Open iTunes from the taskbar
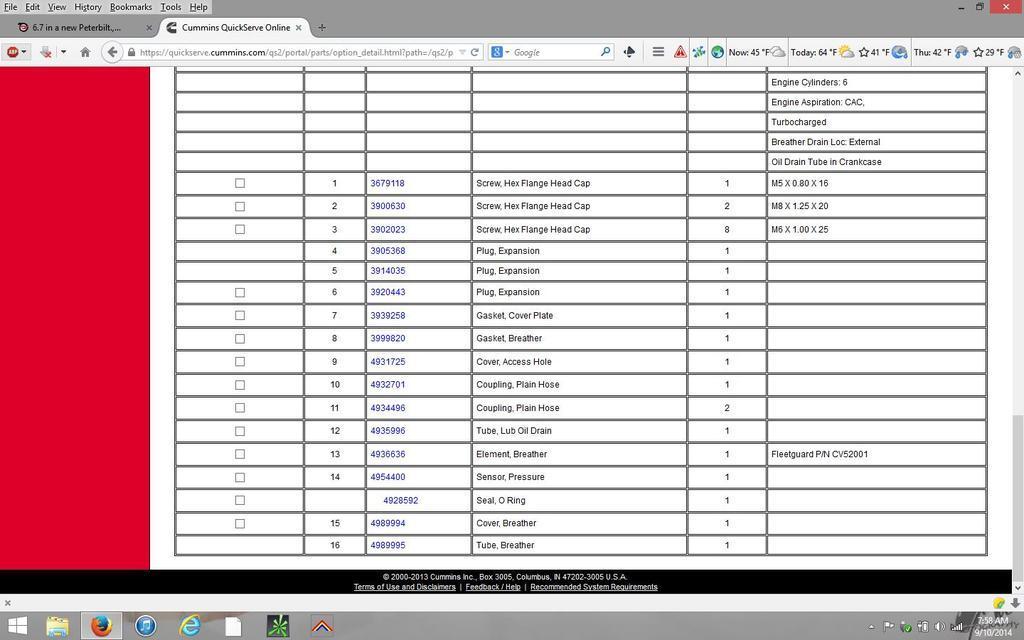The width and height of the screenshot is (1024, 640). tap(146, 626)
